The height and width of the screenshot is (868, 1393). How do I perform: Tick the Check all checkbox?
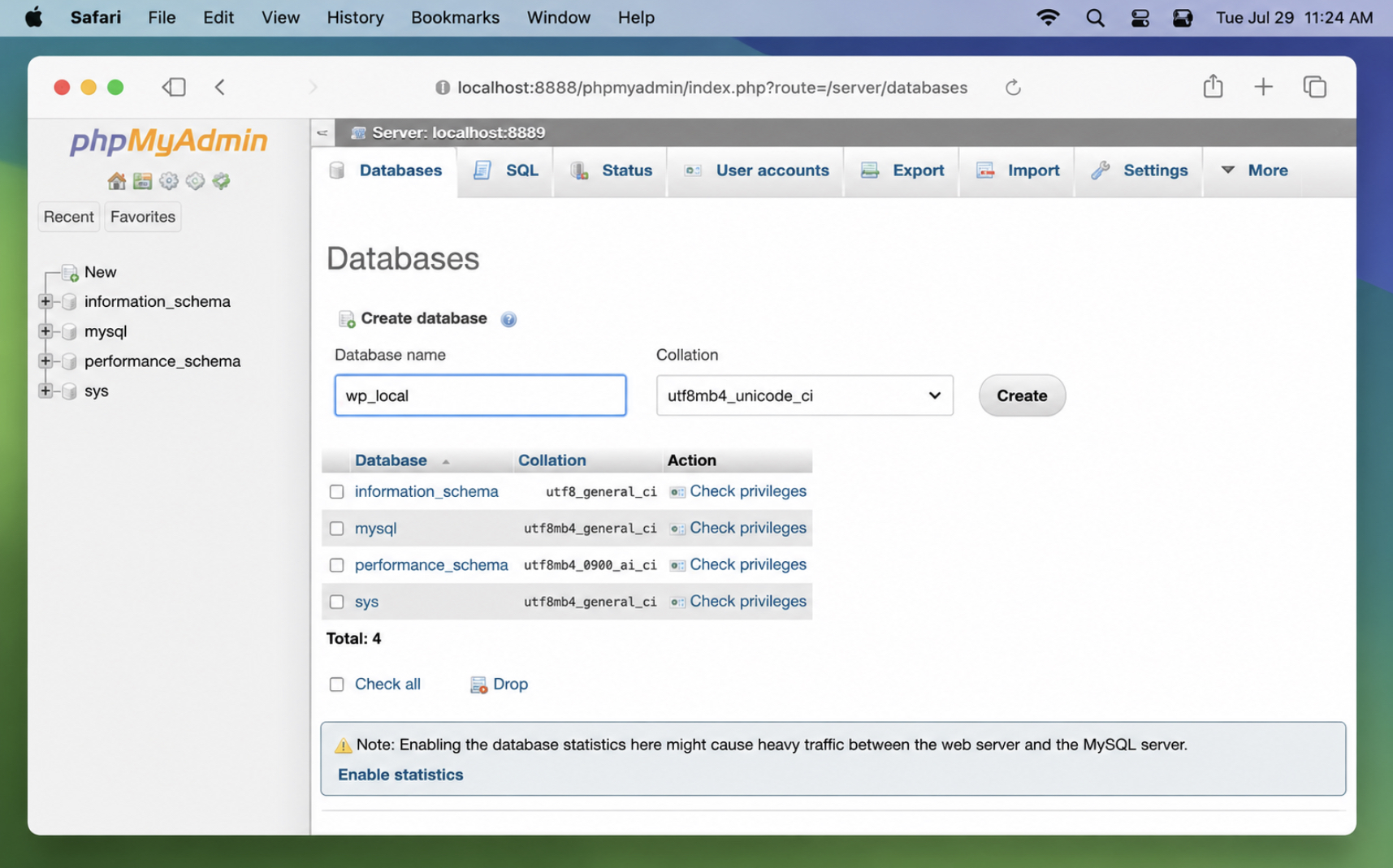tap(336, 684)
